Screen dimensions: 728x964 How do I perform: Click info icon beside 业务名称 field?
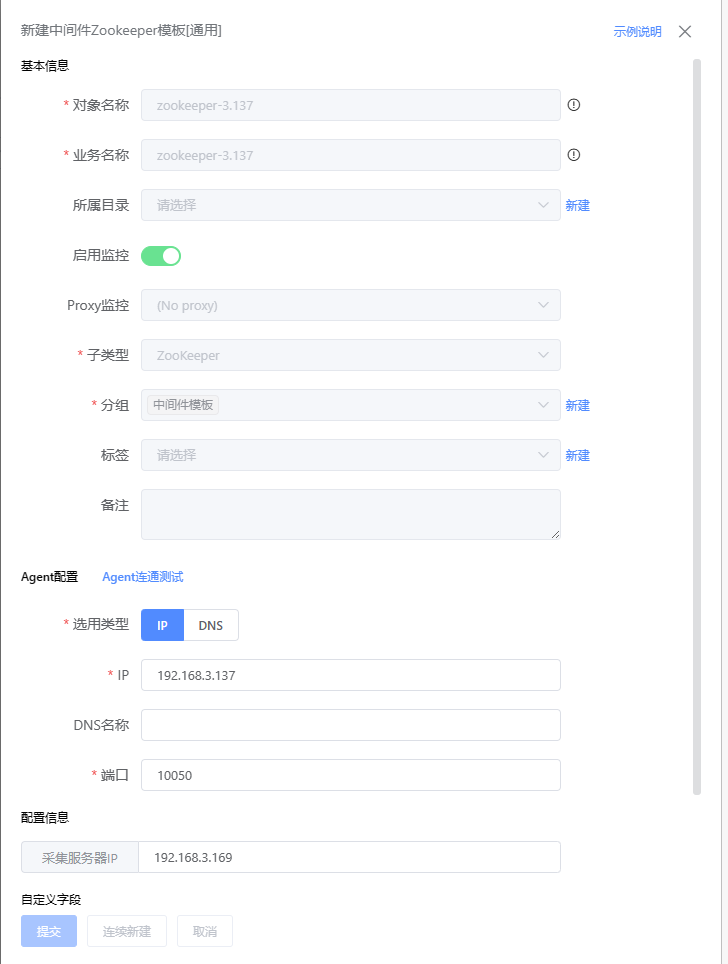tap(574, 155)
